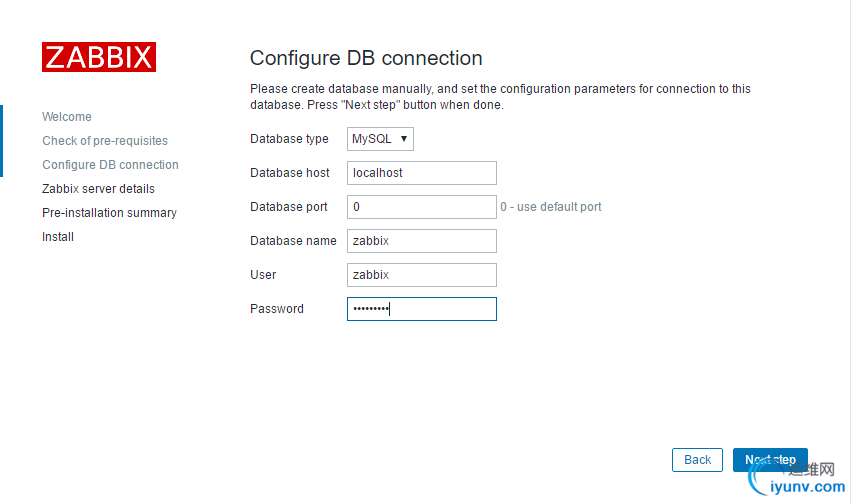
Task: Focus the Database port field
Action: tap(421, 207)
